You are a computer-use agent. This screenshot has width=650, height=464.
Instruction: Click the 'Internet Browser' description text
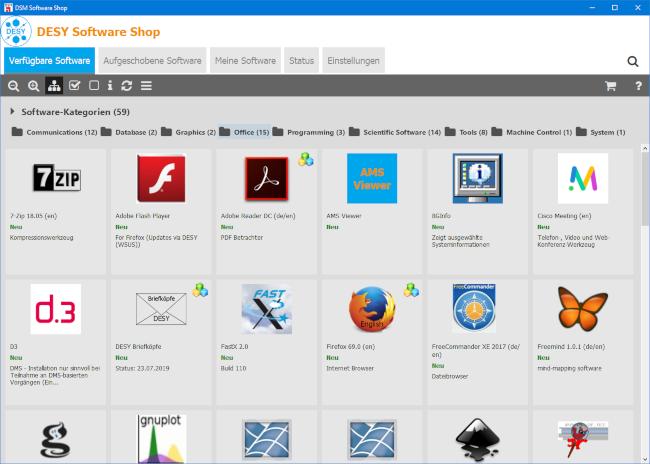tap(350, 368)
